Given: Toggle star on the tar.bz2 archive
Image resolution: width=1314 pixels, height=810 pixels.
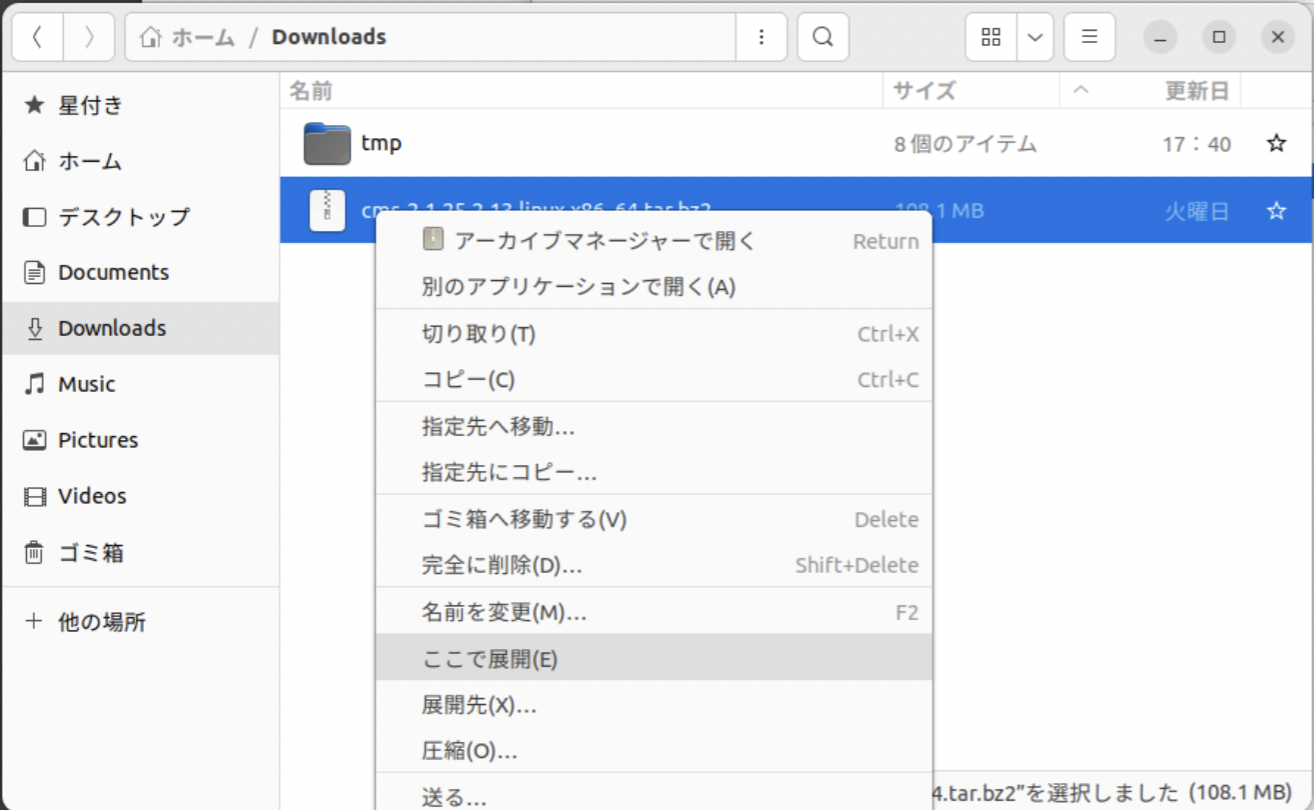Looking at the screenshot, I should click(1276, 211).
